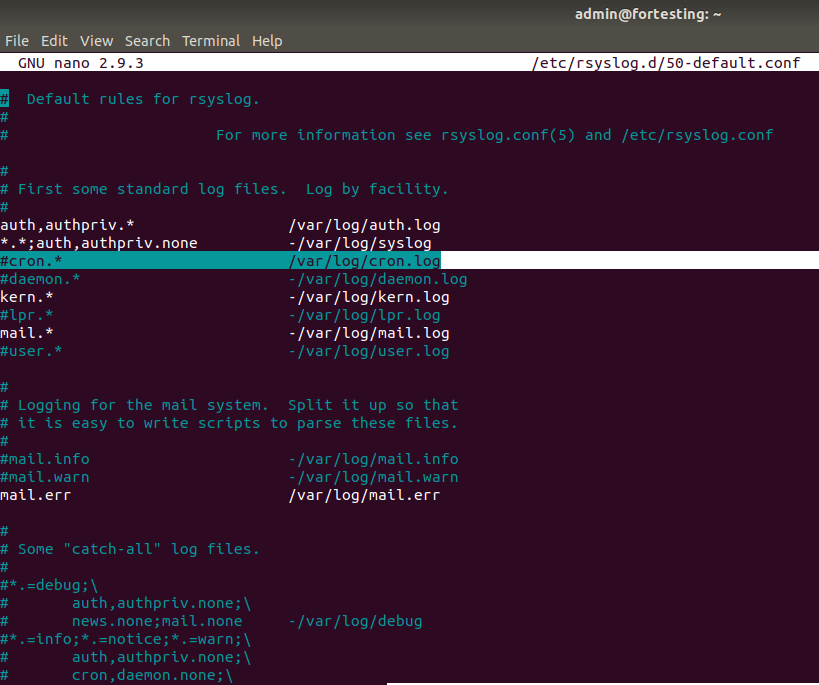Place cursor on commented #mail.info rule

(45, 459)
